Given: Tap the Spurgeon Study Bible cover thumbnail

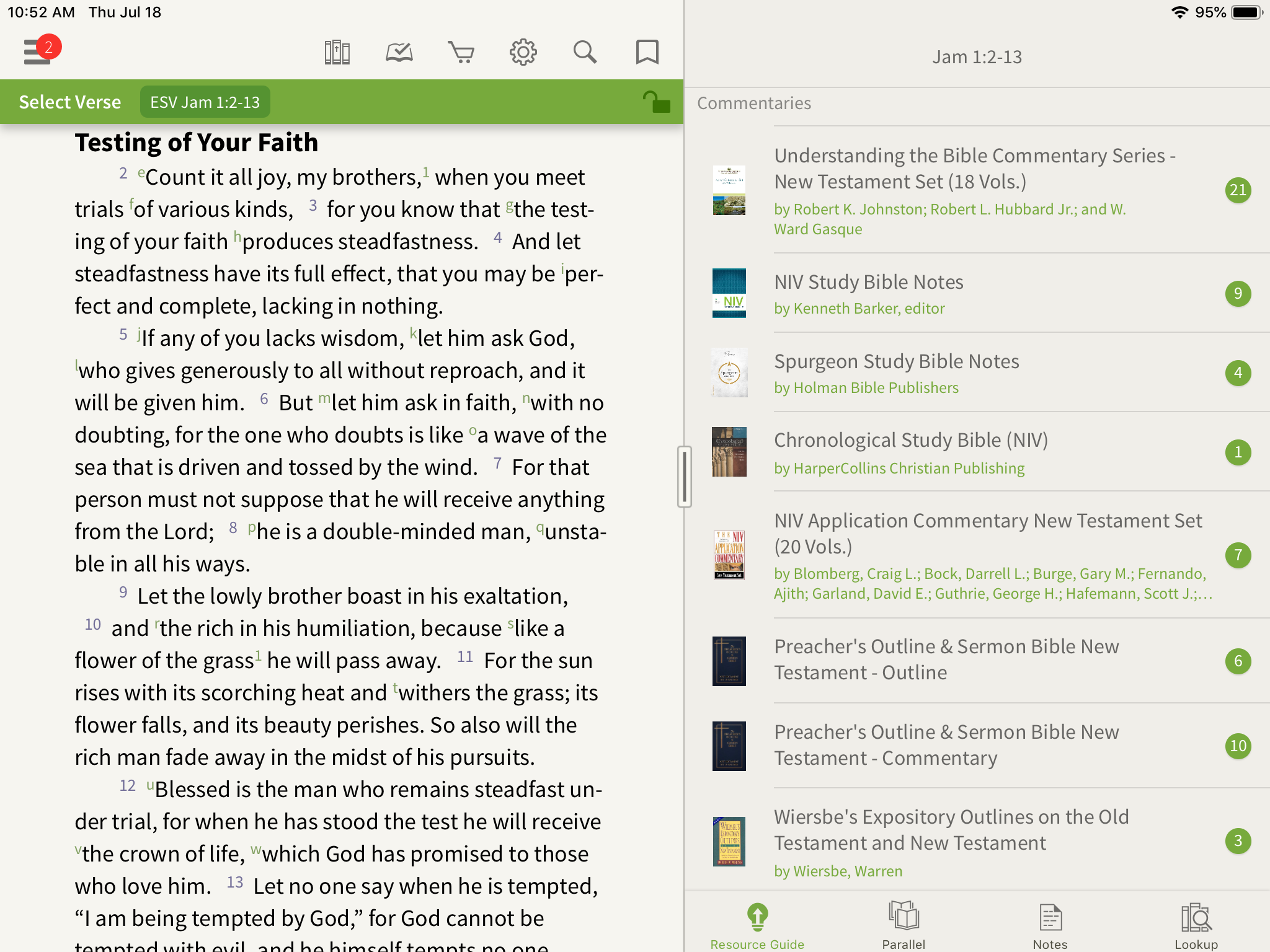Looking at the screenshot, I should pos(729,372).
